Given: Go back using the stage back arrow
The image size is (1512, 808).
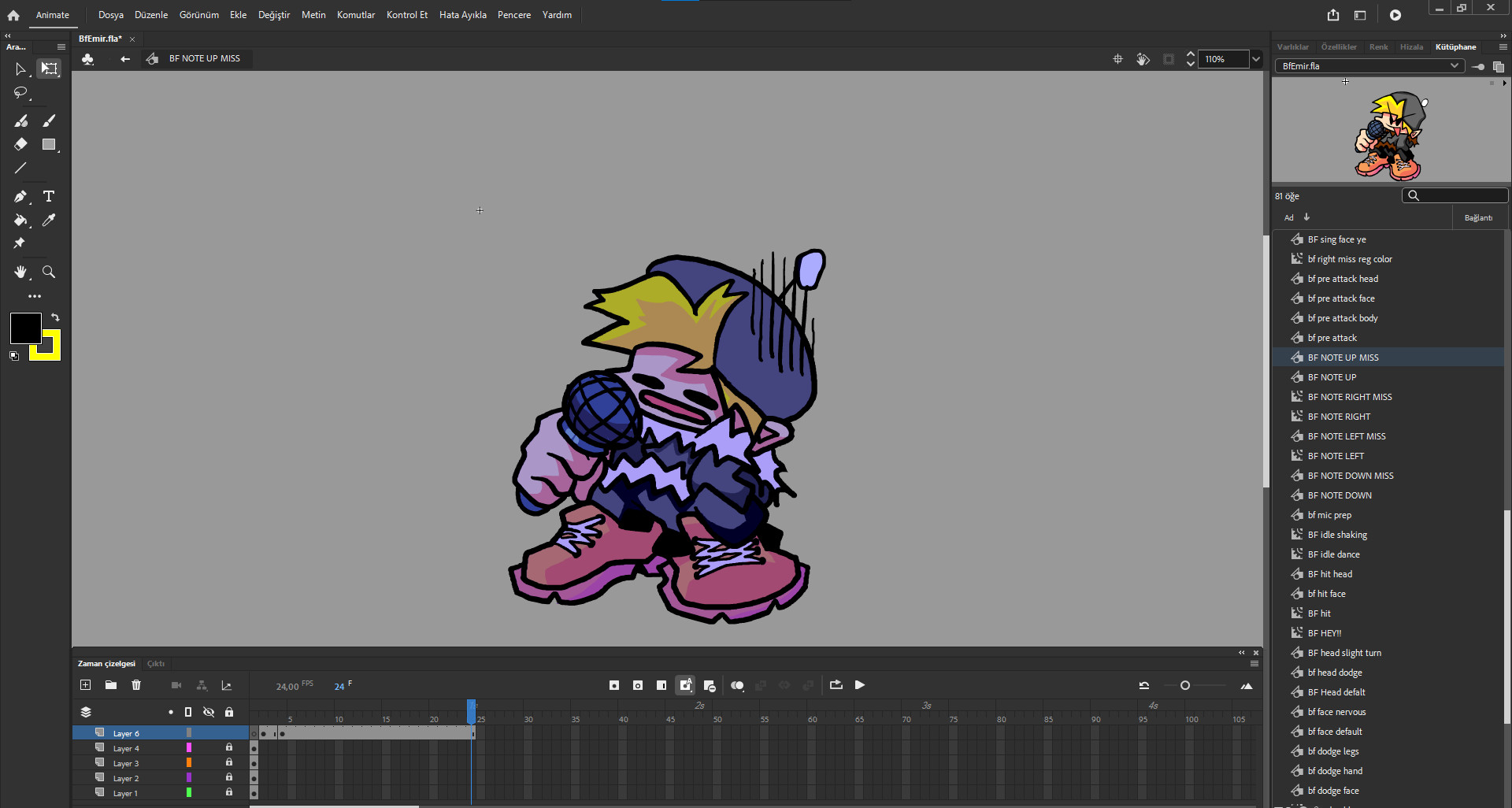Looking at the screenshot, I should (x=125, y=59).
